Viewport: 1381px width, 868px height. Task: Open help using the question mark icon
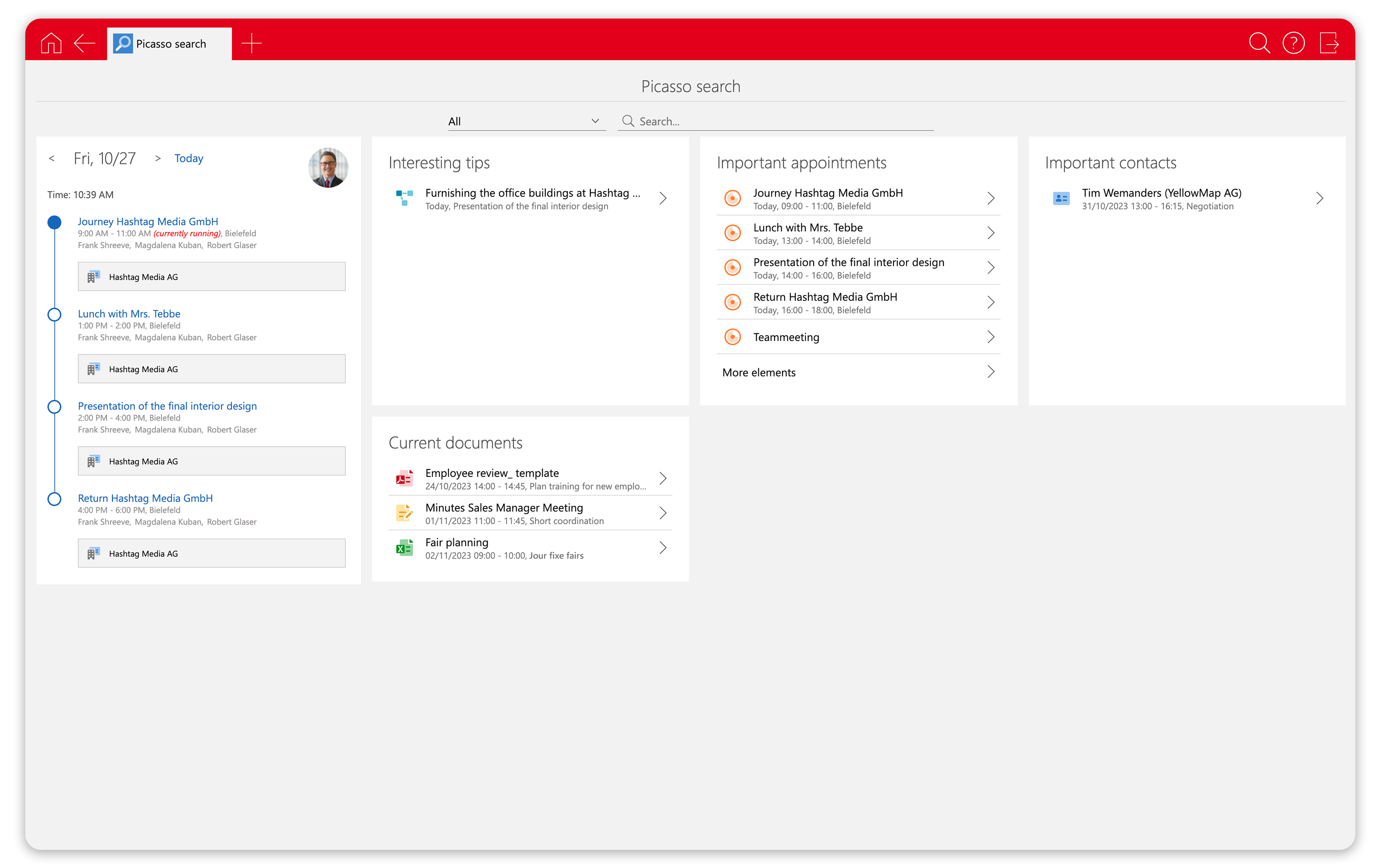click(x=1295, y=43)
